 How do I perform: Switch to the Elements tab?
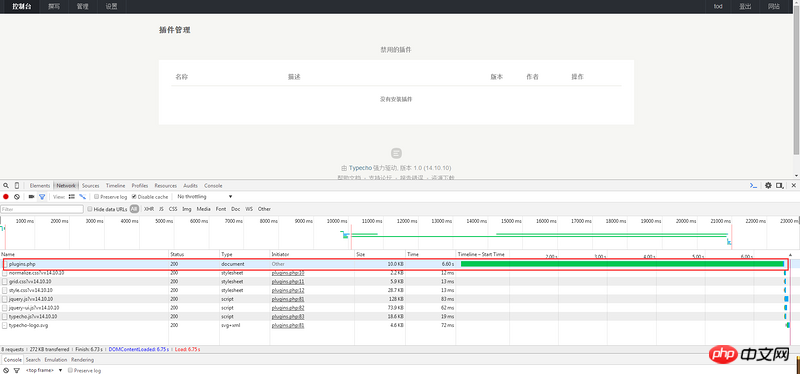40,186
